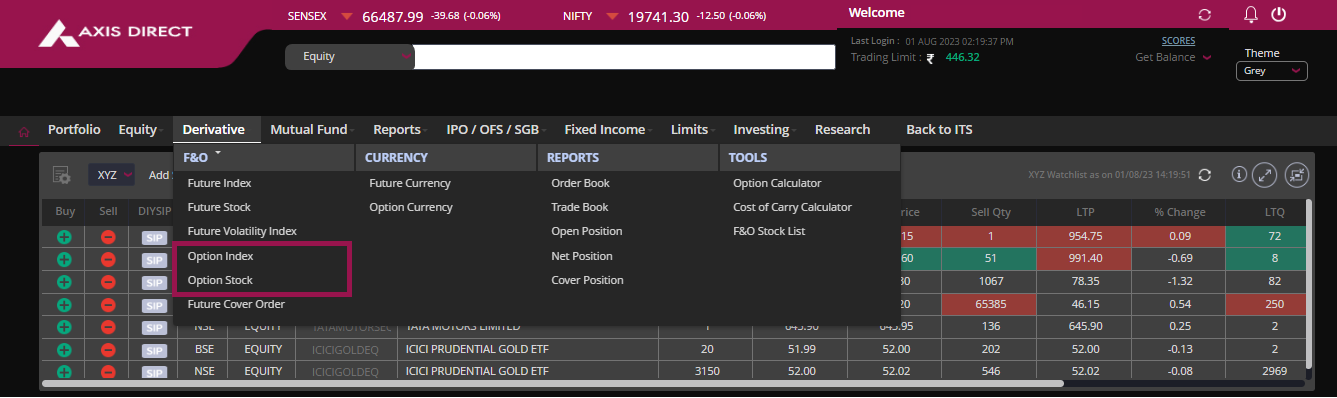Open Order Book report

pos(580,184)
